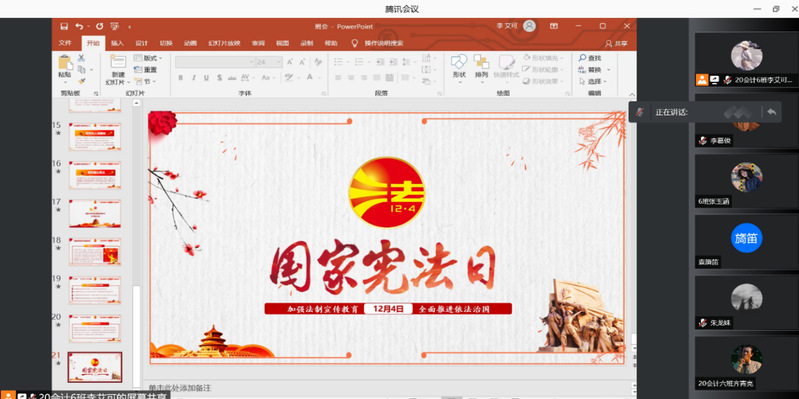The height and width of the screenshot is (399, 799).
Task: Toggle bold formatting with the B button
Action: pos(180,78)
